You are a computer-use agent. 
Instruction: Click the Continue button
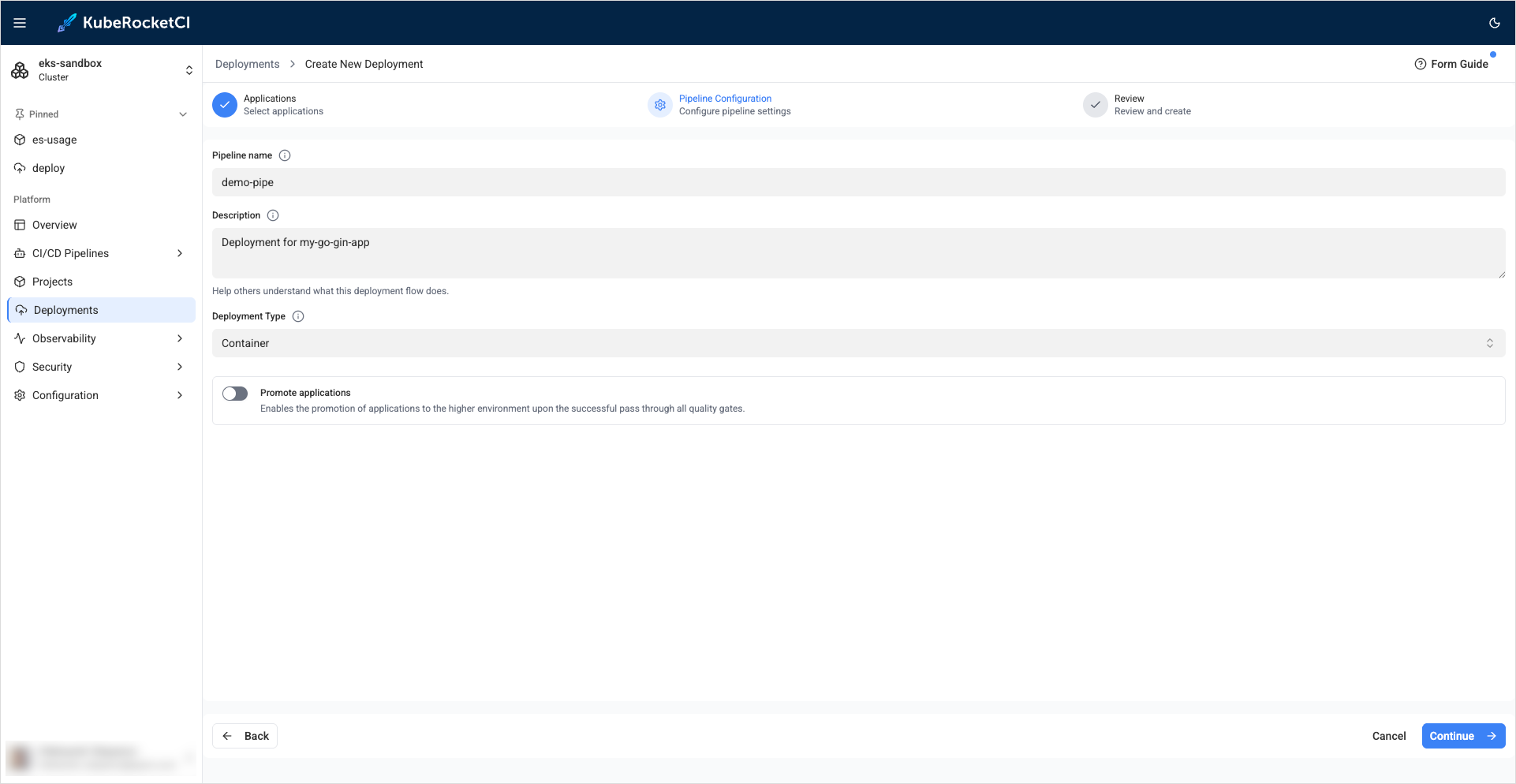[x=1463, y=735]
